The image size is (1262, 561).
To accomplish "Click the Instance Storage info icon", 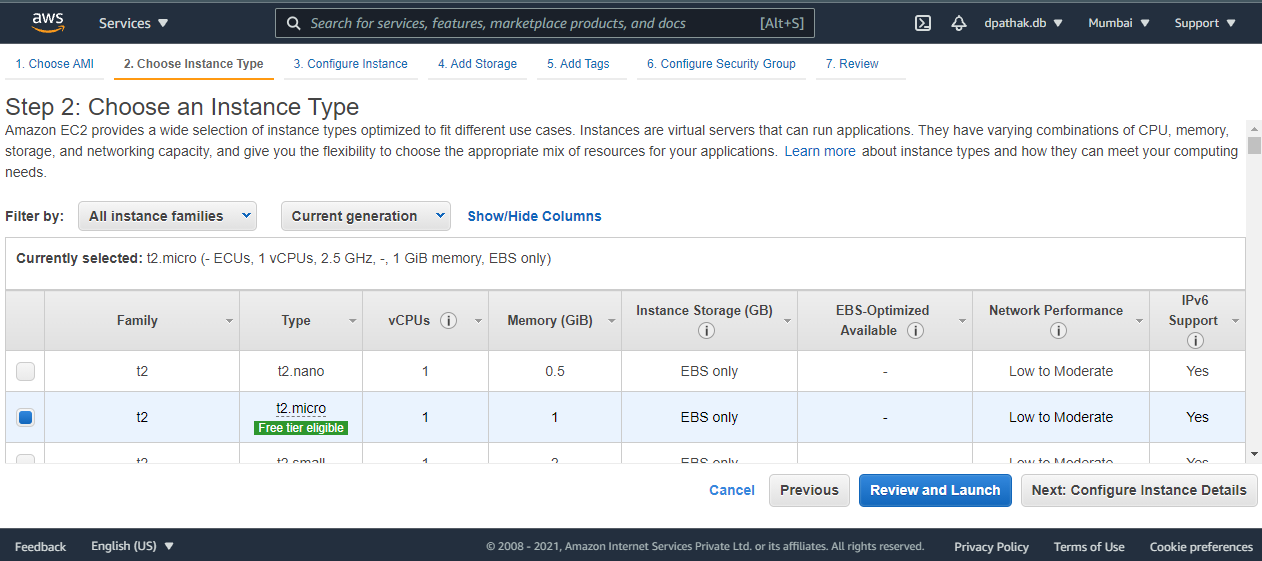I will tap(706, 331).
